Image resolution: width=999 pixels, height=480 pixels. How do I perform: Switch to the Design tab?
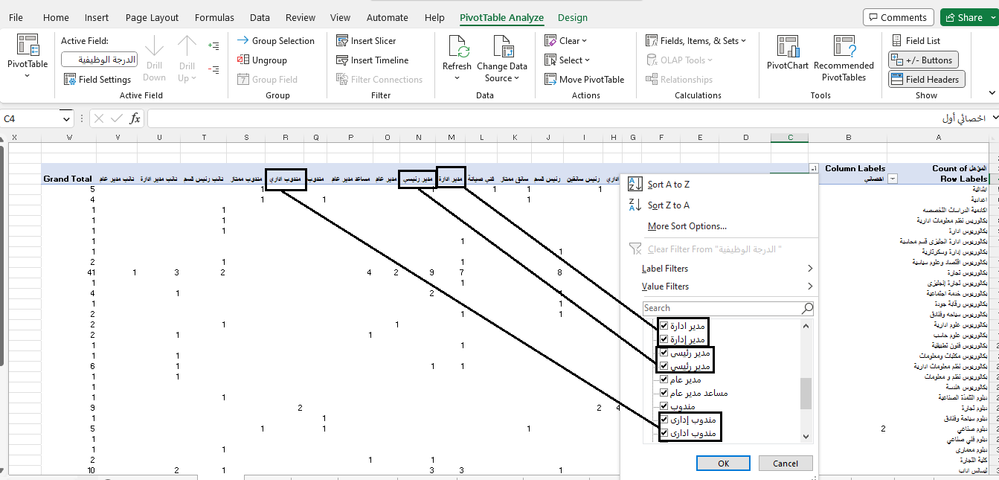click(x=572, y=18)
